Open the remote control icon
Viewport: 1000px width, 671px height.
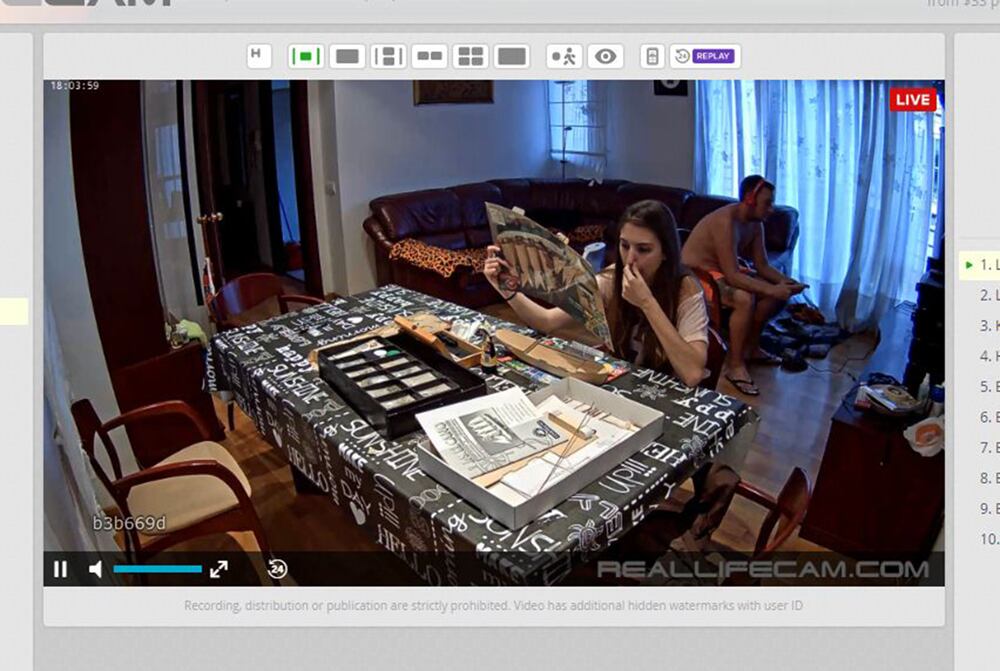click(x=651, y=57)
